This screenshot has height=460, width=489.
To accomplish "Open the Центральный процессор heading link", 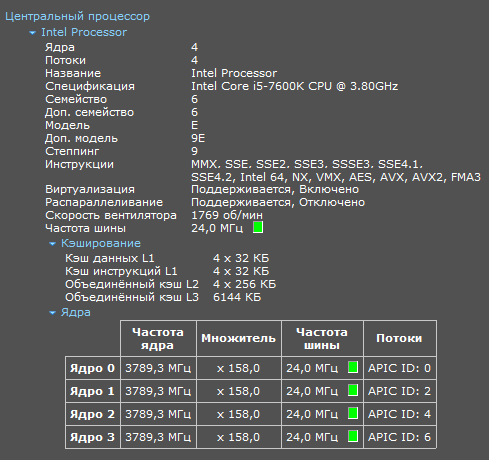I will point(77,16).
